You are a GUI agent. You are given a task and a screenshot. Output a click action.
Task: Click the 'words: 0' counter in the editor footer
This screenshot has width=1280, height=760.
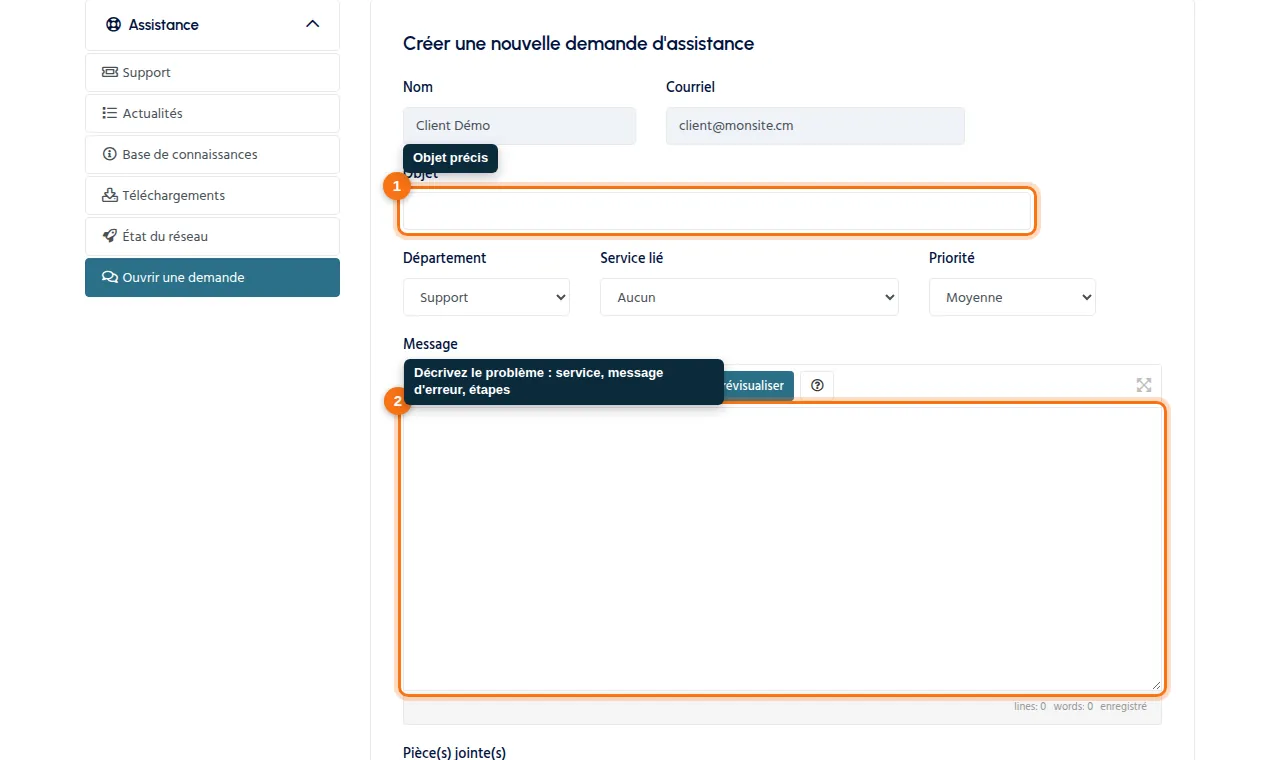click(x=1073, y=706)
